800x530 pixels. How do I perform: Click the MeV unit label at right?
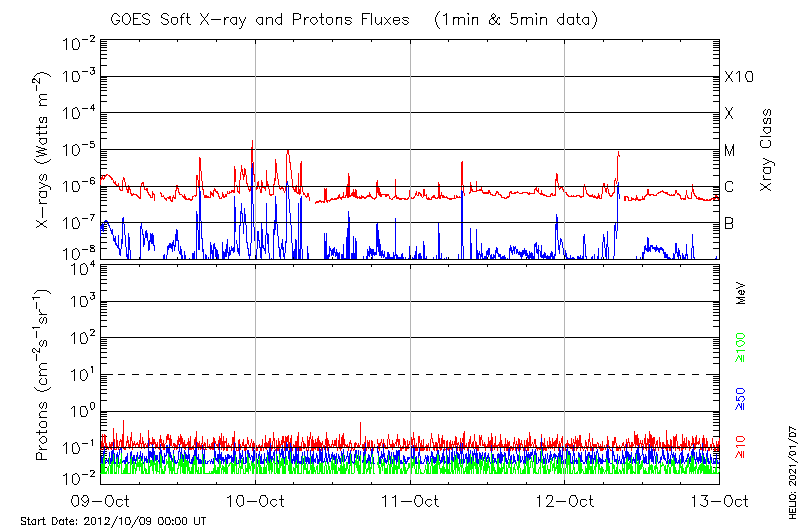[x=742, y=293]
